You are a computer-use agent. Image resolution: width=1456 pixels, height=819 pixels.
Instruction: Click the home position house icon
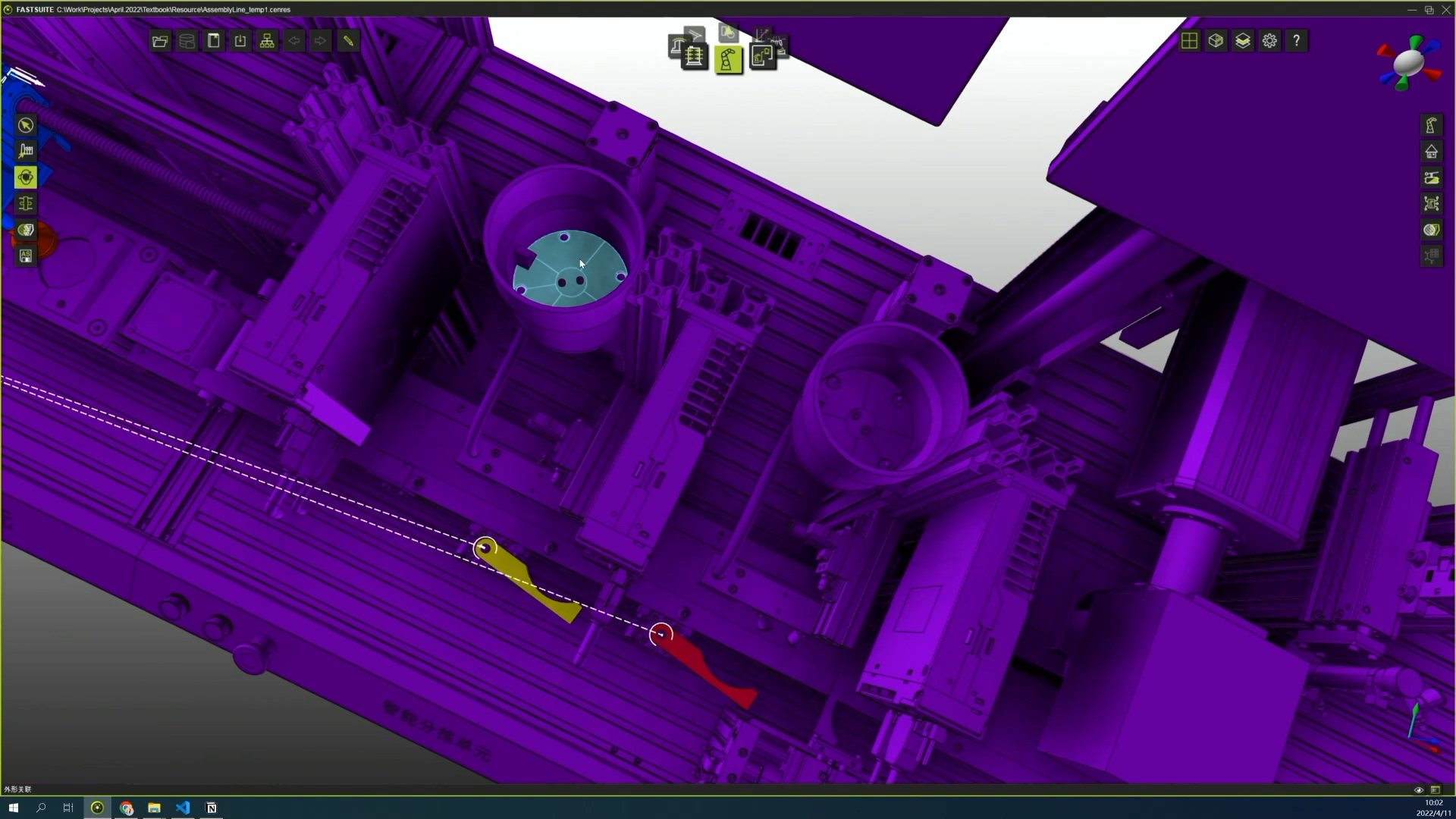[1431, 152]
